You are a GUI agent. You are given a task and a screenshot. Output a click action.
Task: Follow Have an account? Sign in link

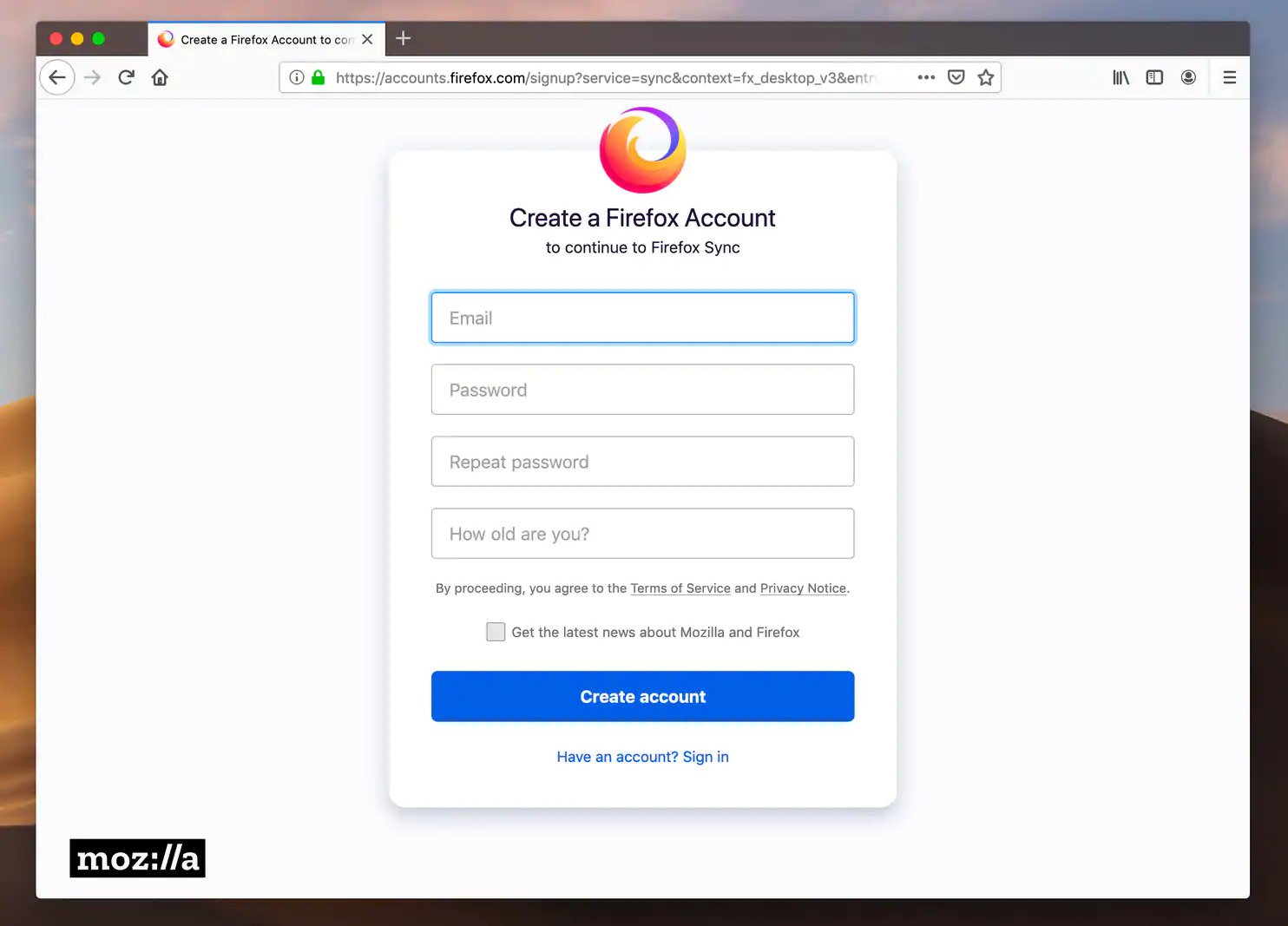pyautogui.click(x=642, y=757)
